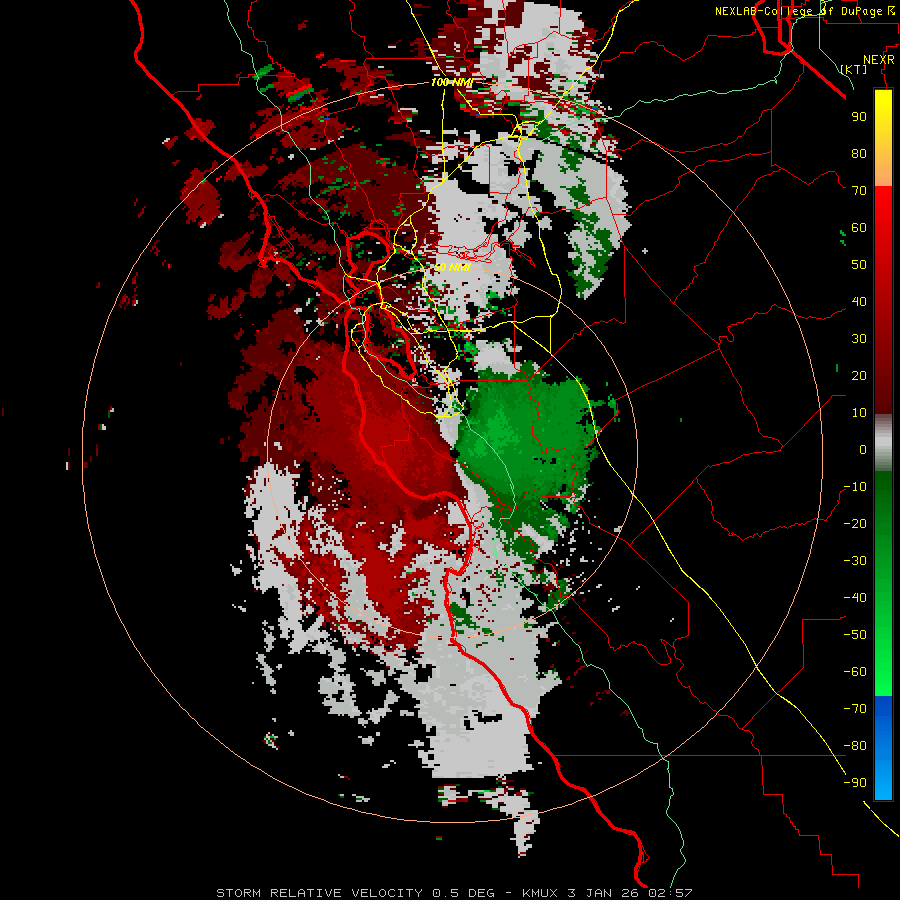Image resolution: width=900 pixels, height=900 pixels.
Task: Select the 90 value on velocity scale
Action: [859, 117]
